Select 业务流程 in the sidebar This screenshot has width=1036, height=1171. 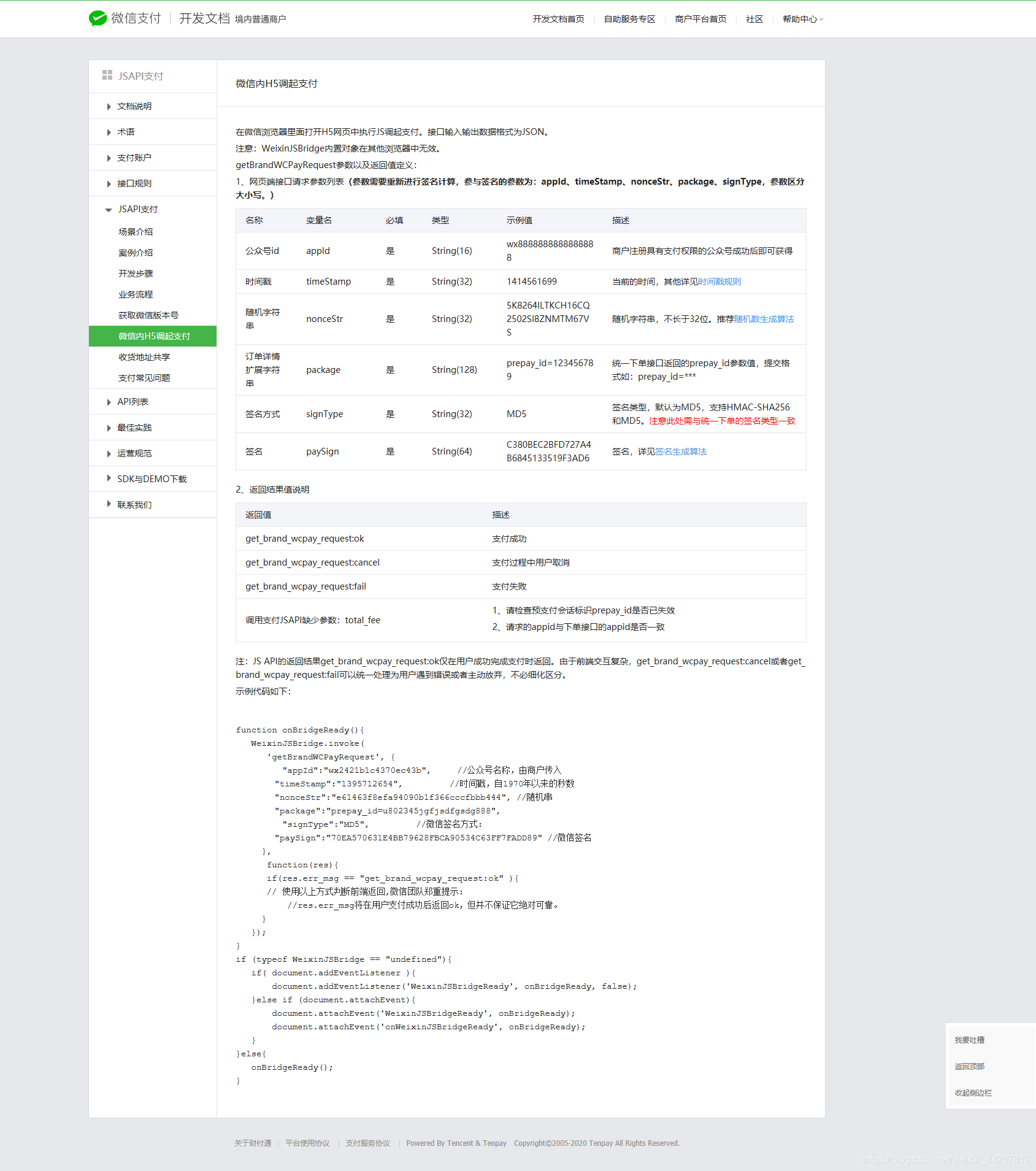pos(136,294)
